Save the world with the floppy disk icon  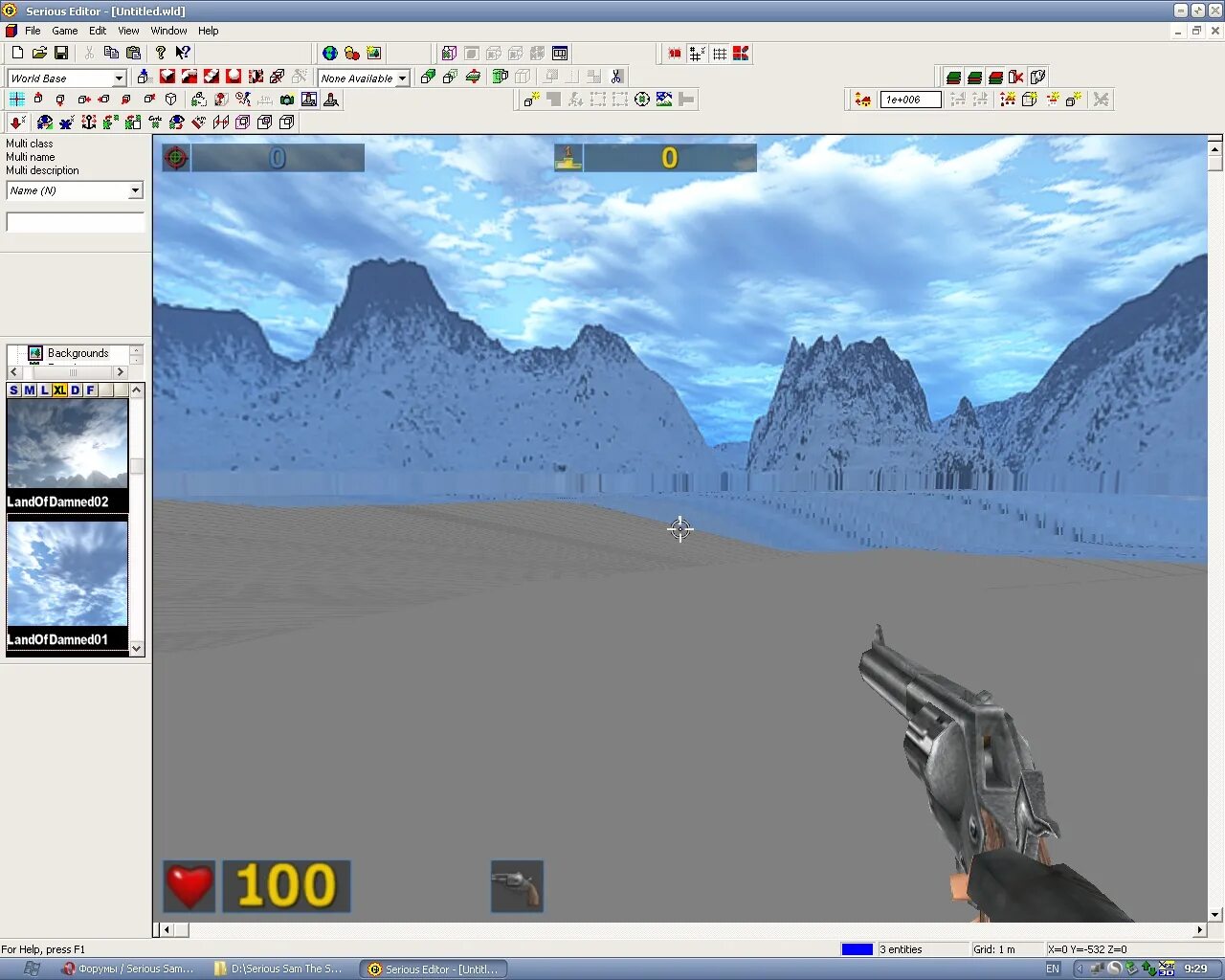[61, 53]
